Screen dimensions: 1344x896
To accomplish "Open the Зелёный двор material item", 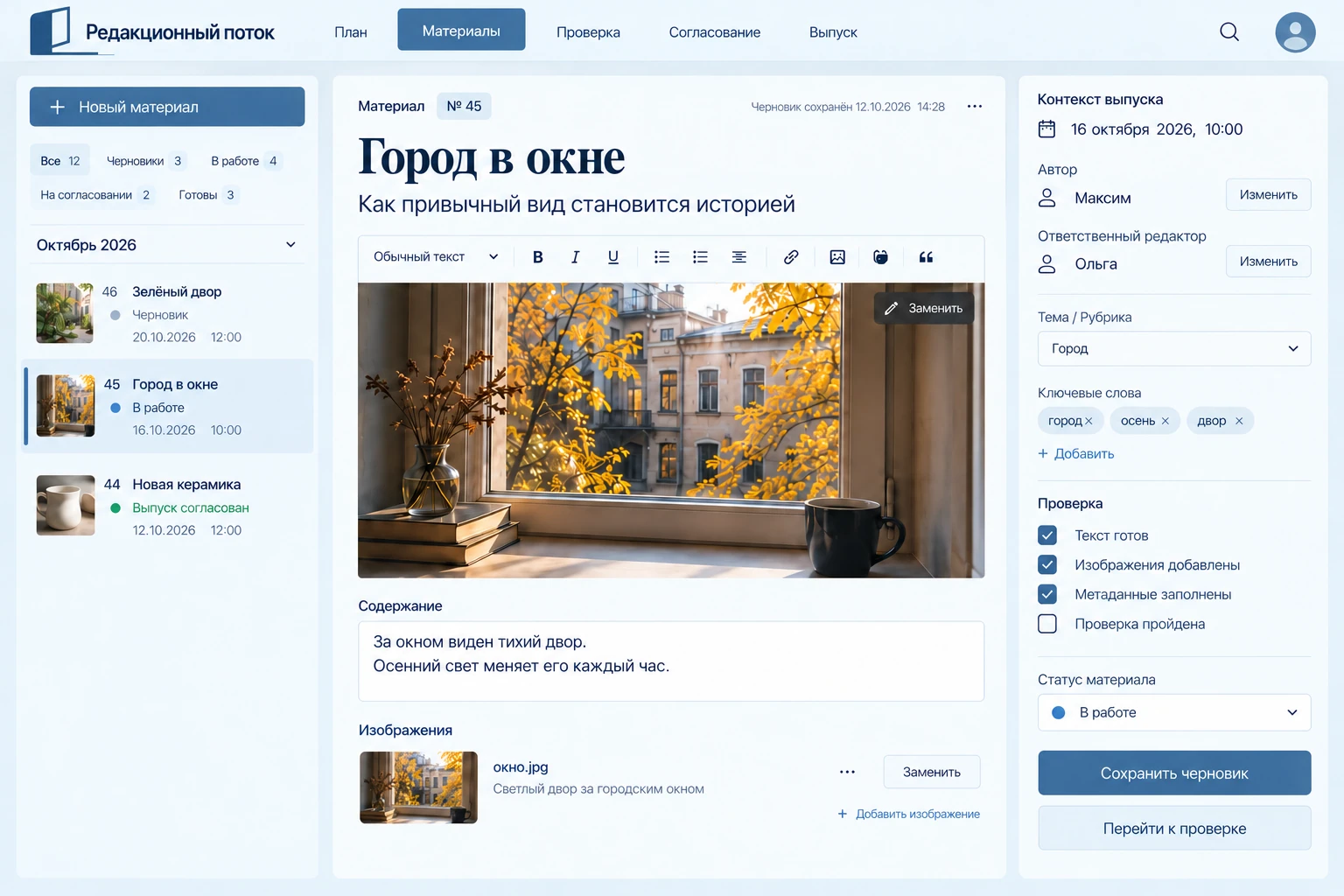I will pyautogui.click(x=166, y=313).
